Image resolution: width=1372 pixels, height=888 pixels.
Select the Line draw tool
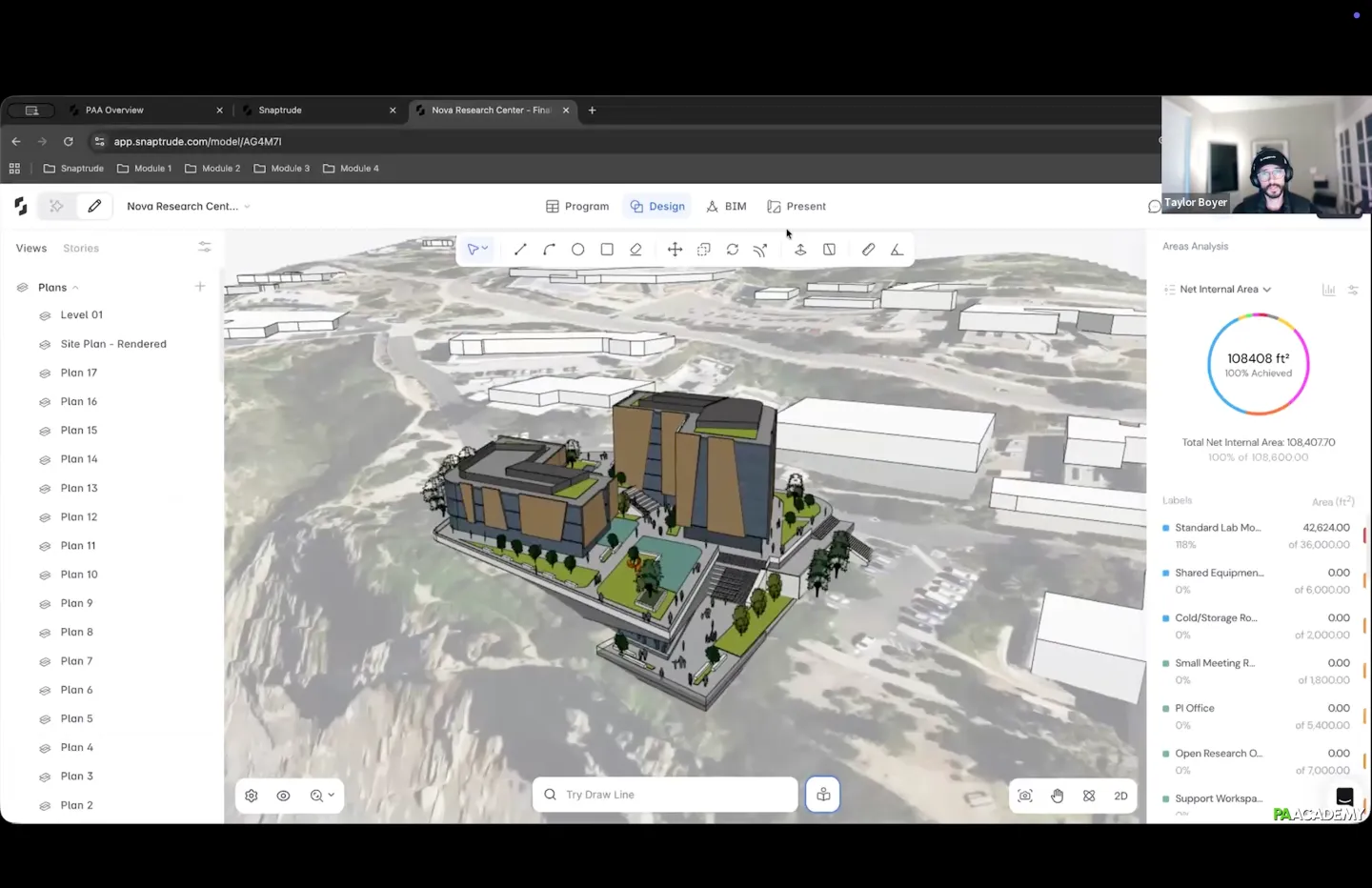(x=520, y=250)
